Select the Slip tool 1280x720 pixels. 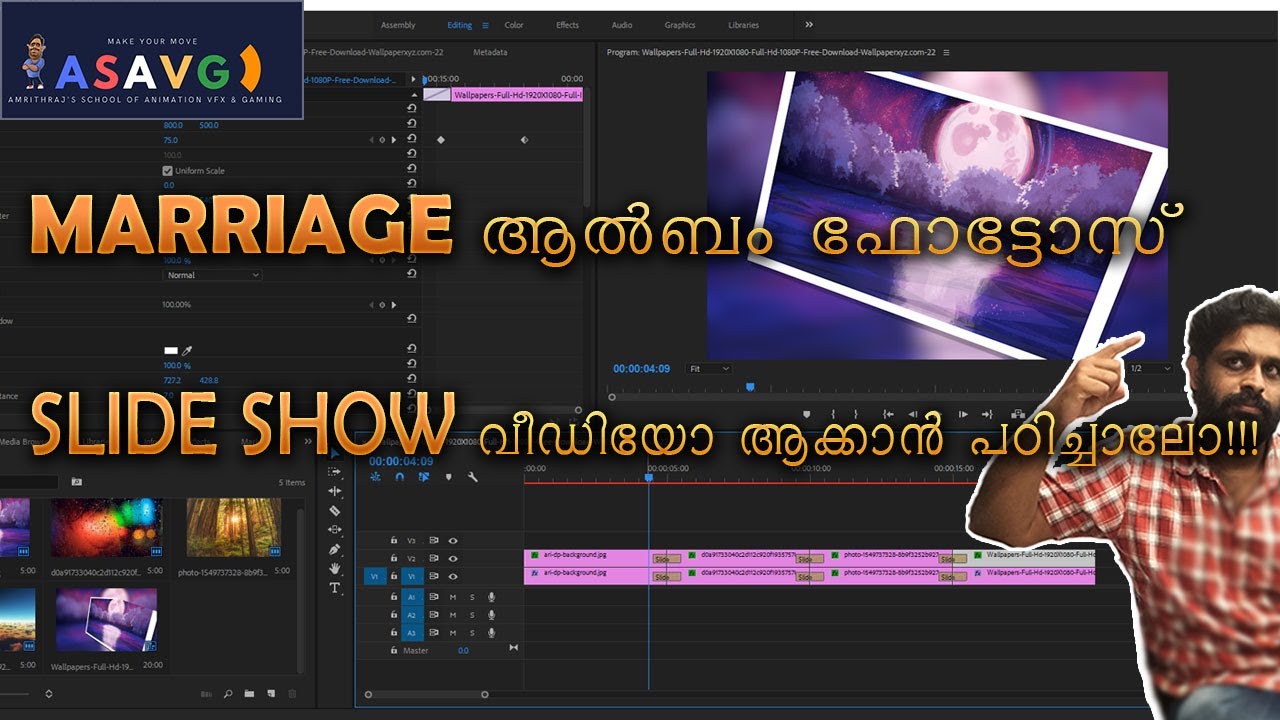[x=335, y=529]
